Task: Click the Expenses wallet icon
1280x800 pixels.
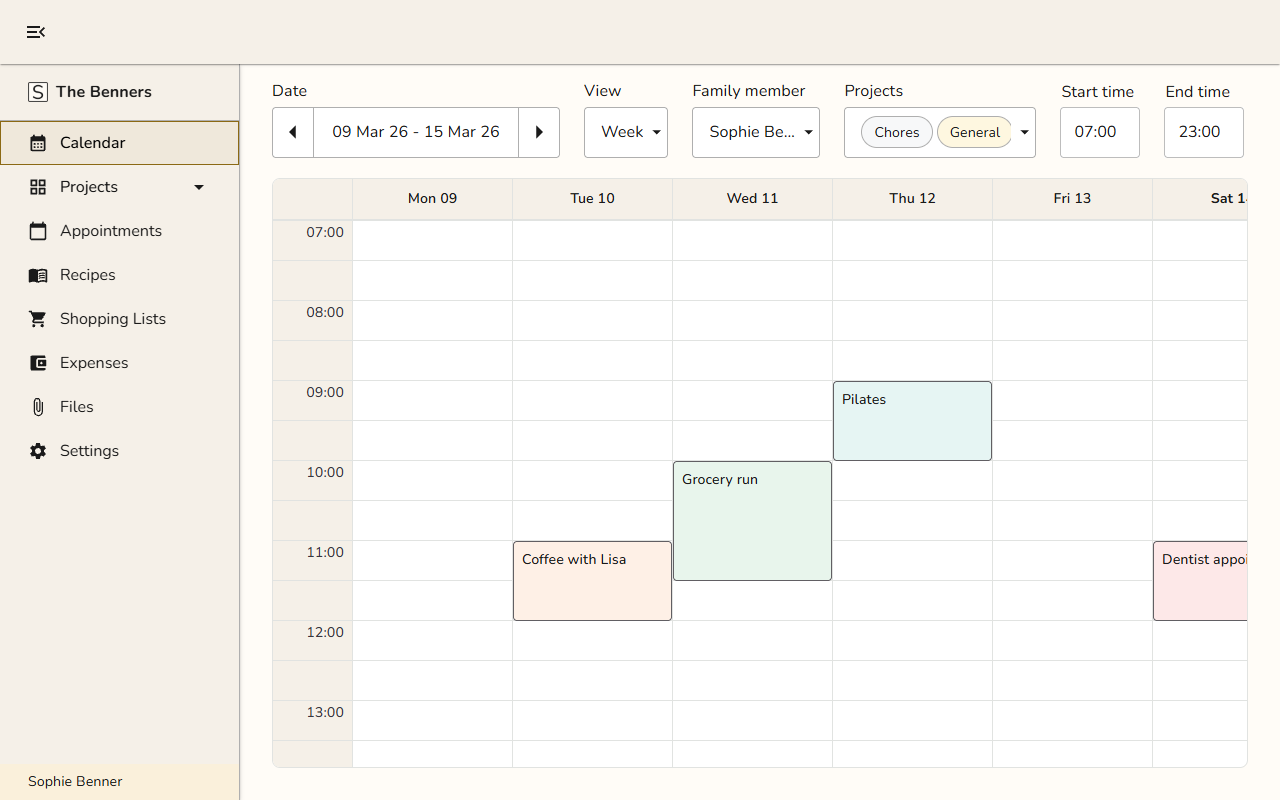Action: pos(38,363)
